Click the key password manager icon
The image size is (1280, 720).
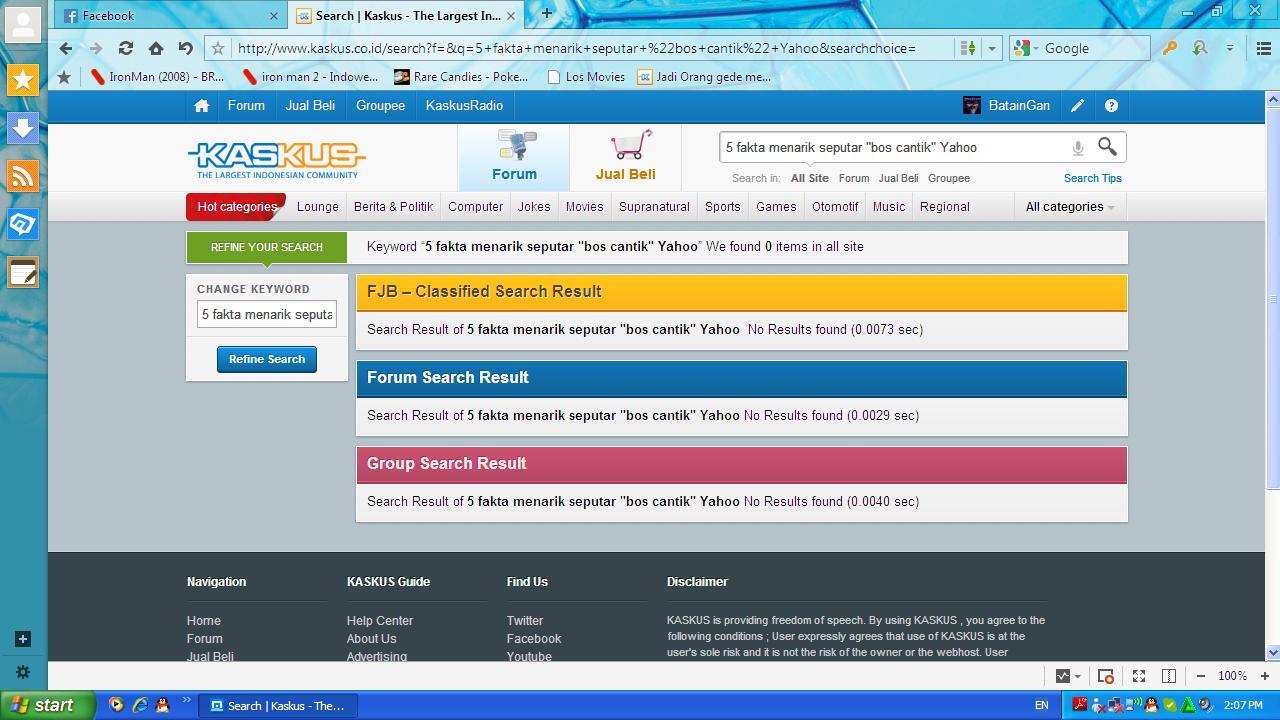pos(1169,48)
